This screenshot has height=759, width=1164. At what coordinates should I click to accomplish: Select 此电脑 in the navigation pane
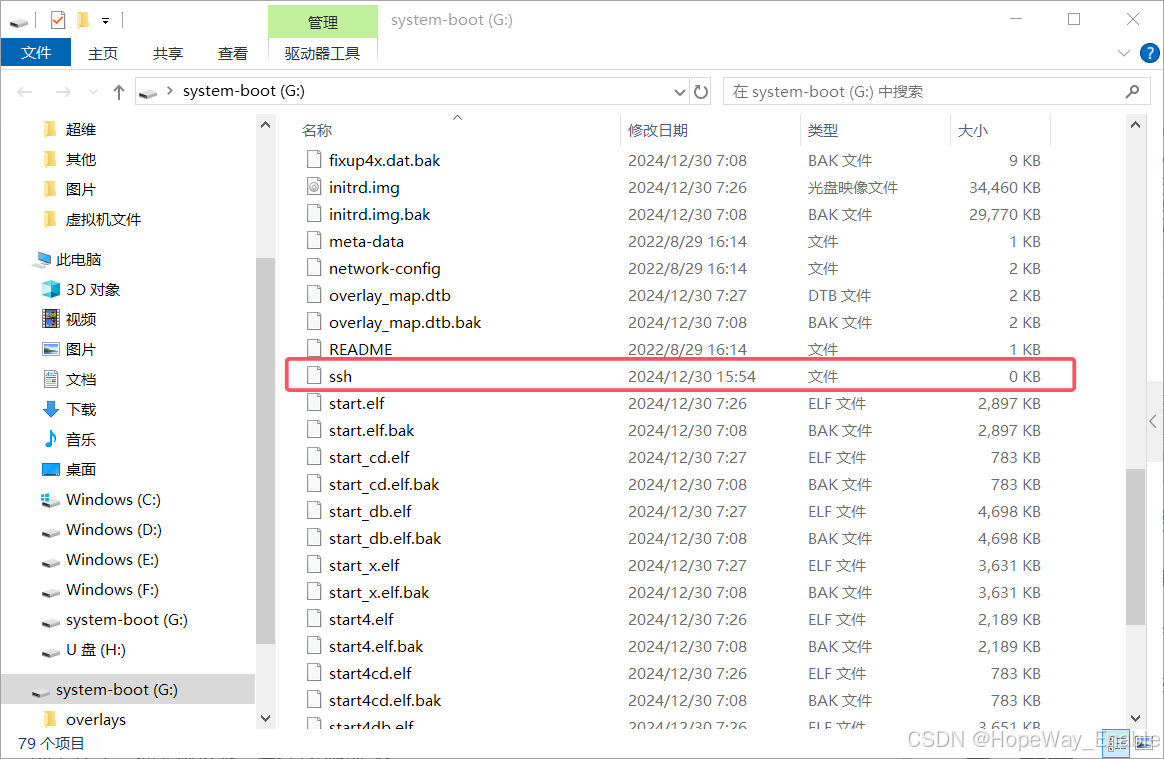click(80, 259)
